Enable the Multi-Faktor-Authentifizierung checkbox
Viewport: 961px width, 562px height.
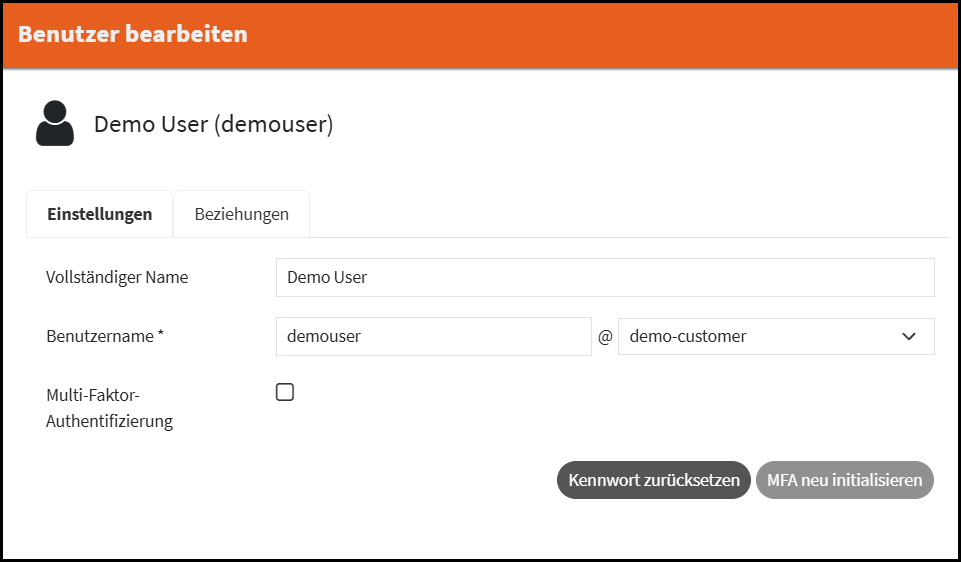(285, 392)
